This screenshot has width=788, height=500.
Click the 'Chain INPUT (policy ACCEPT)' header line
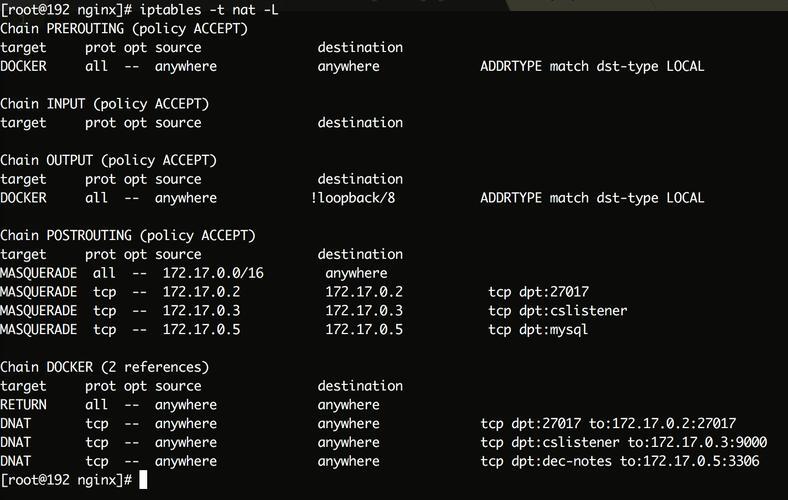(x=105, y=104)
